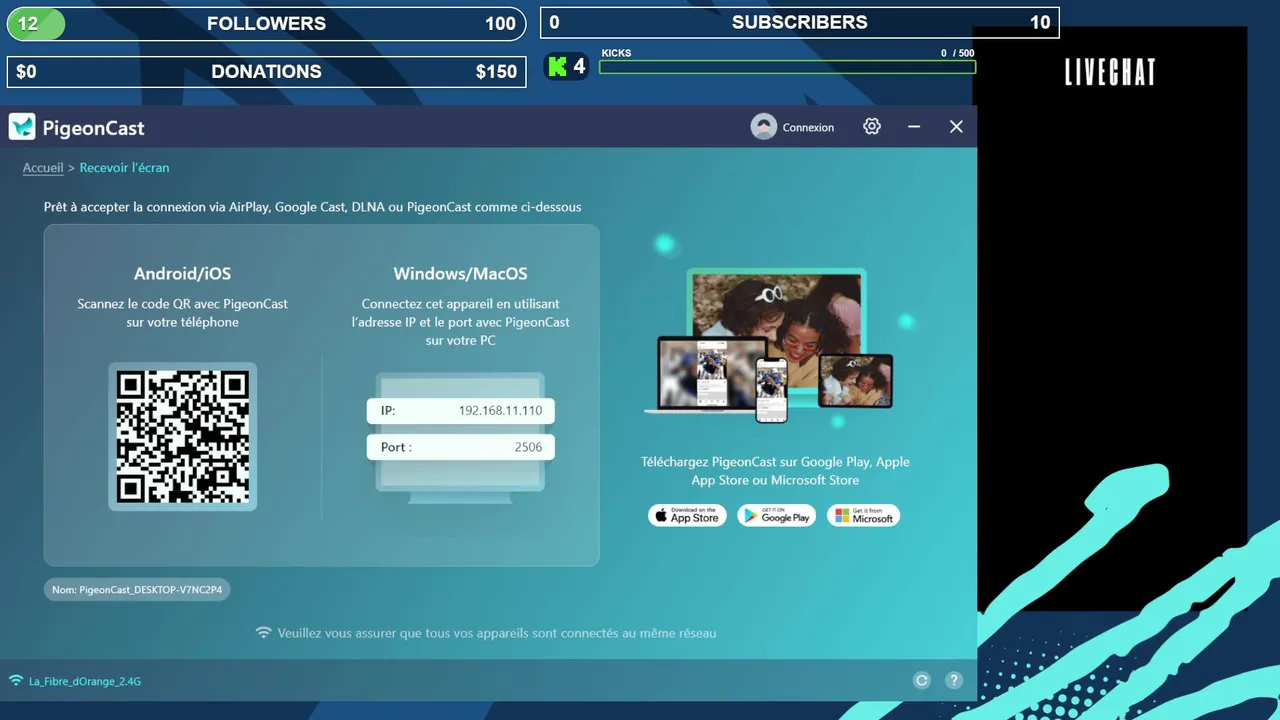Open the App Store download badge
The height and width of the screenshot is (720, 1280).
pyautogui.click(x=687, y=516)
